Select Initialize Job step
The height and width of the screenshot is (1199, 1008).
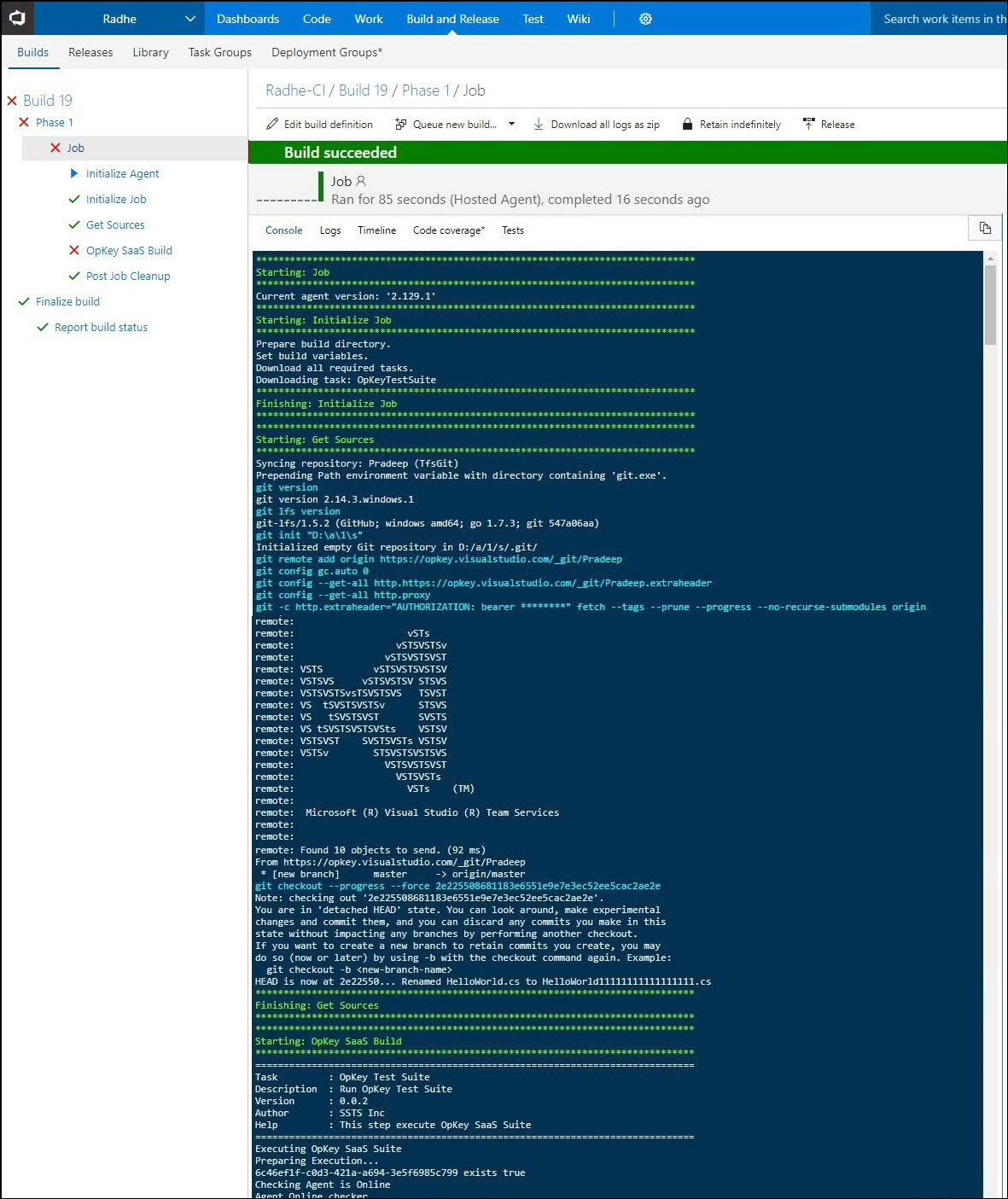pyautogui.click(x=116, y=199)
